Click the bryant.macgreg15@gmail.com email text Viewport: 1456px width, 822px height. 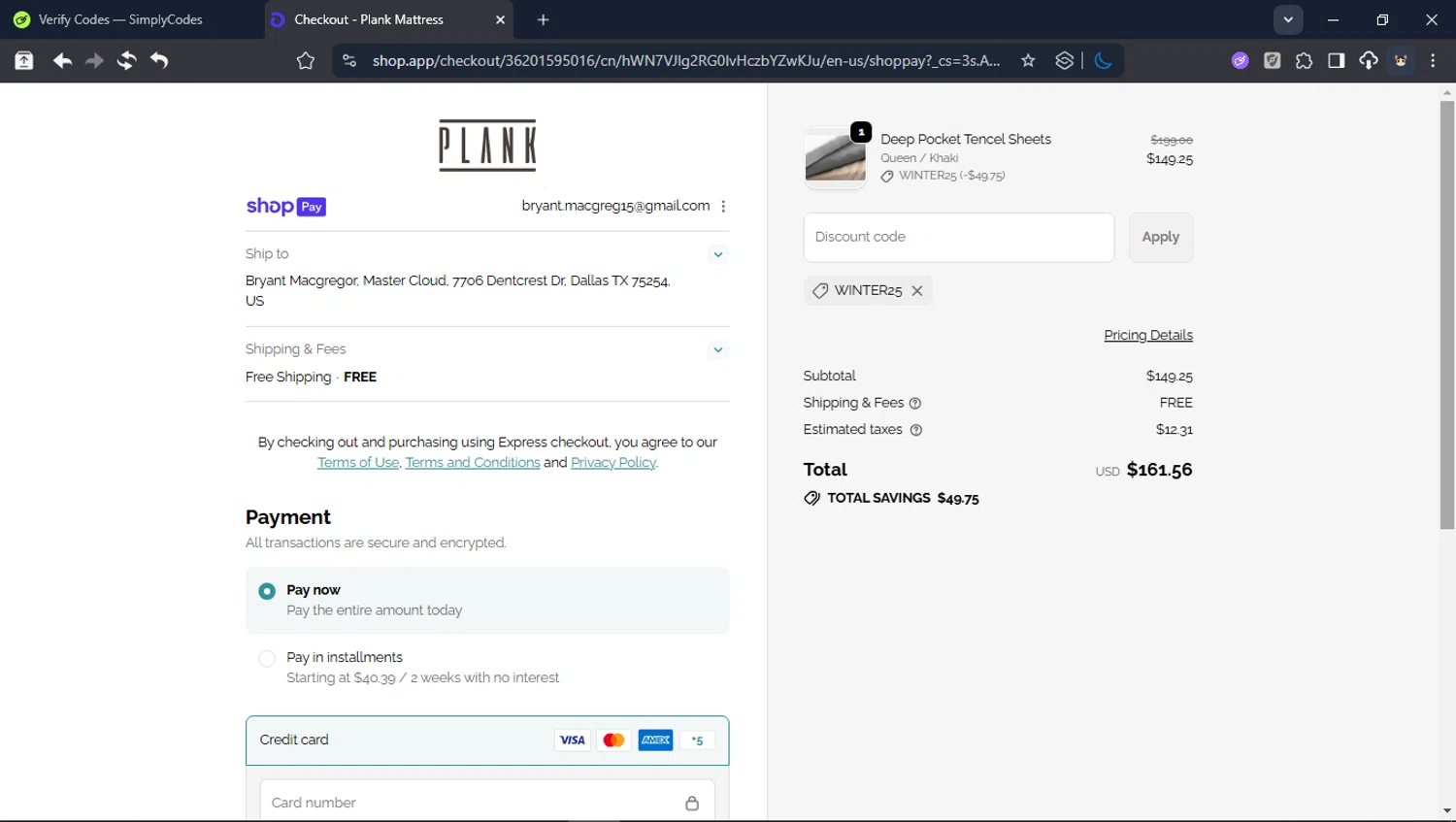(x=615, y=206)
